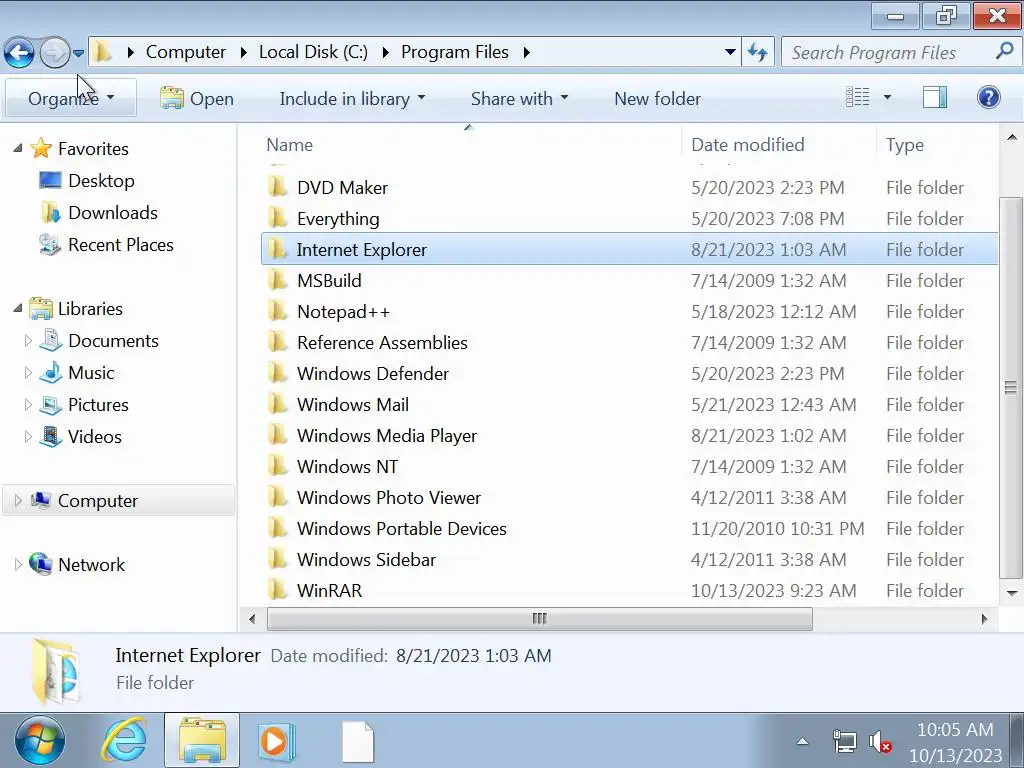This screenshot has width=1024, height=768.
Task: Open Help with the question mark icon
Action: point(988,97)
